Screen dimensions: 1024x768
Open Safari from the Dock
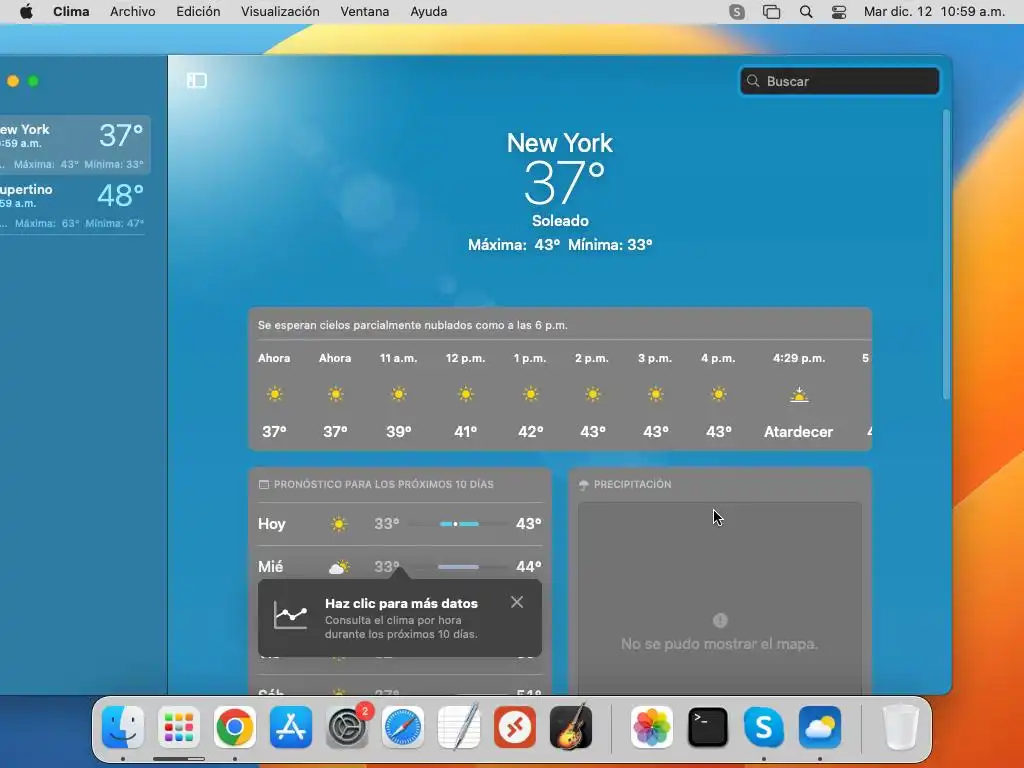403,727
